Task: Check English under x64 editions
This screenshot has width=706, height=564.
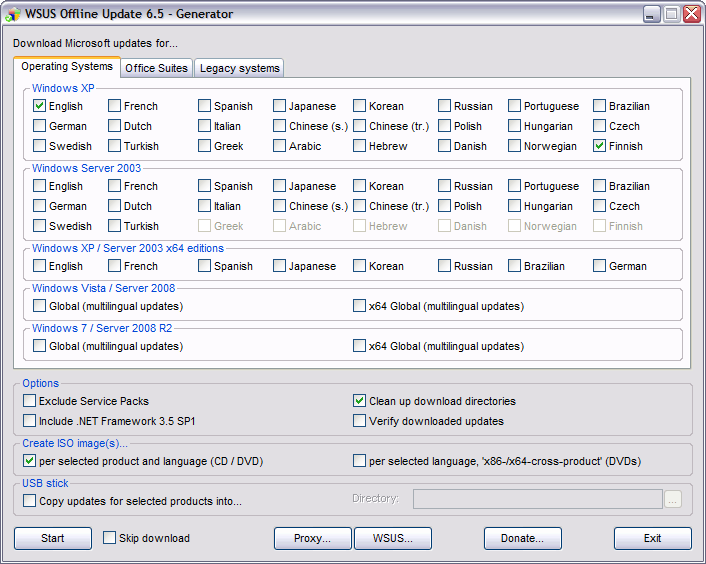Action: pyautogui.click(x=39, y=266)
